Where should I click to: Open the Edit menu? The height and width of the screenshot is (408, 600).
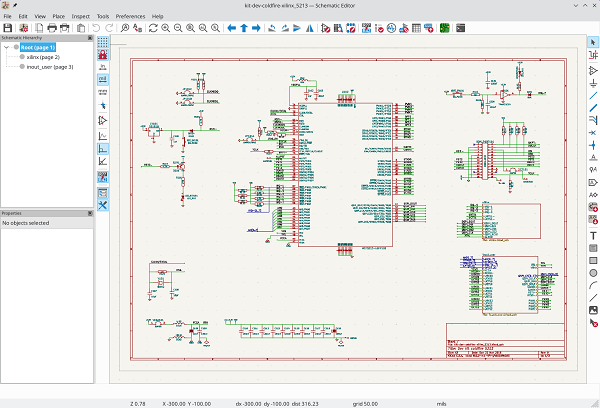23,16
